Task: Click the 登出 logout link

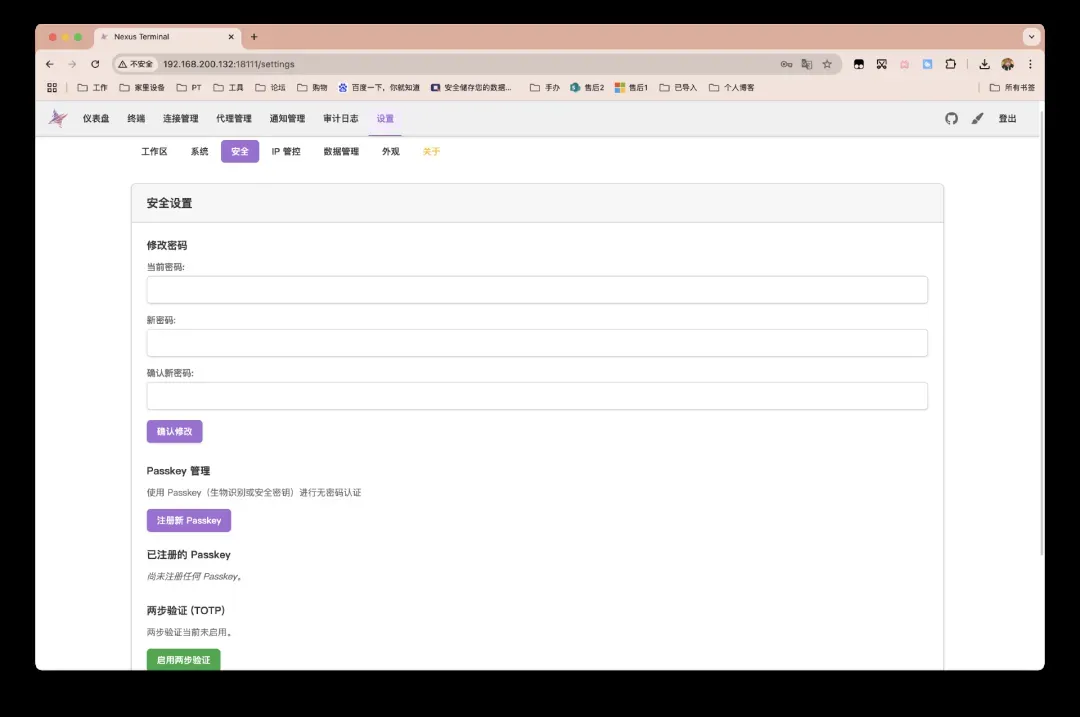Action: (x=1007, y=118)
